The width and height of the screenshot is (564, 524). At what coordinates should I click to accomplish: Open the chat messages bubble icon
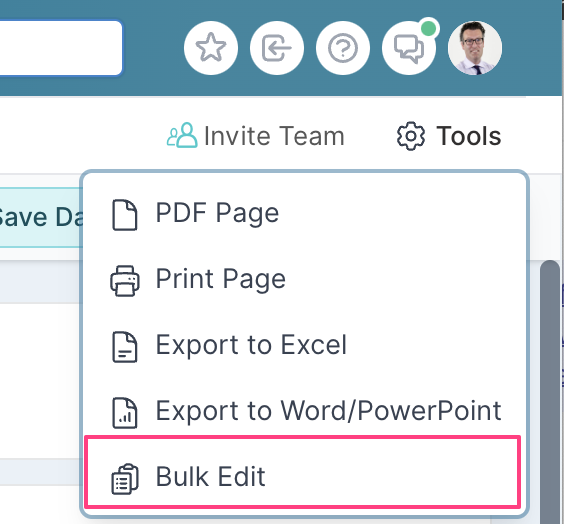tap(409, 48)
